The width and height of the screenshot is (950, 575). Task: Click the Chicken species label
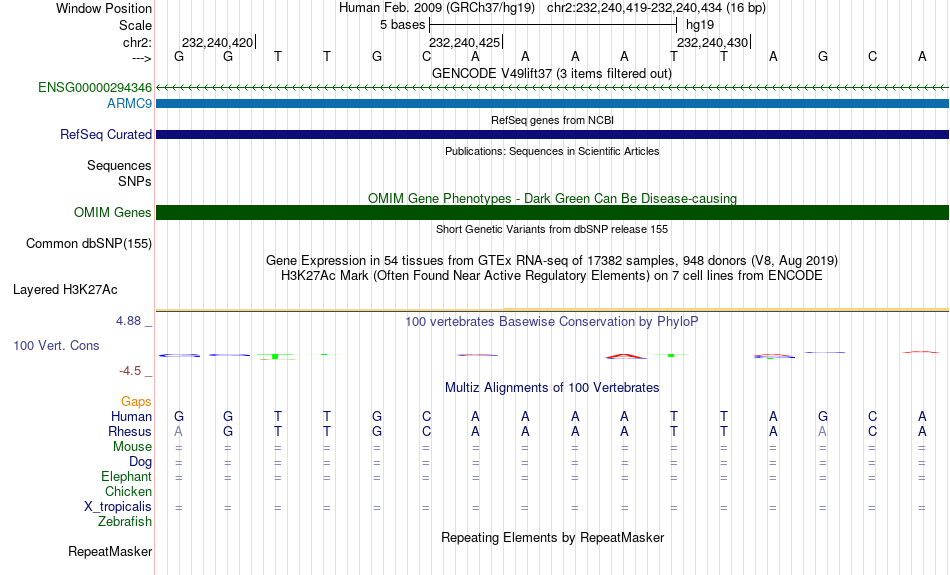(x=128, y=491)
